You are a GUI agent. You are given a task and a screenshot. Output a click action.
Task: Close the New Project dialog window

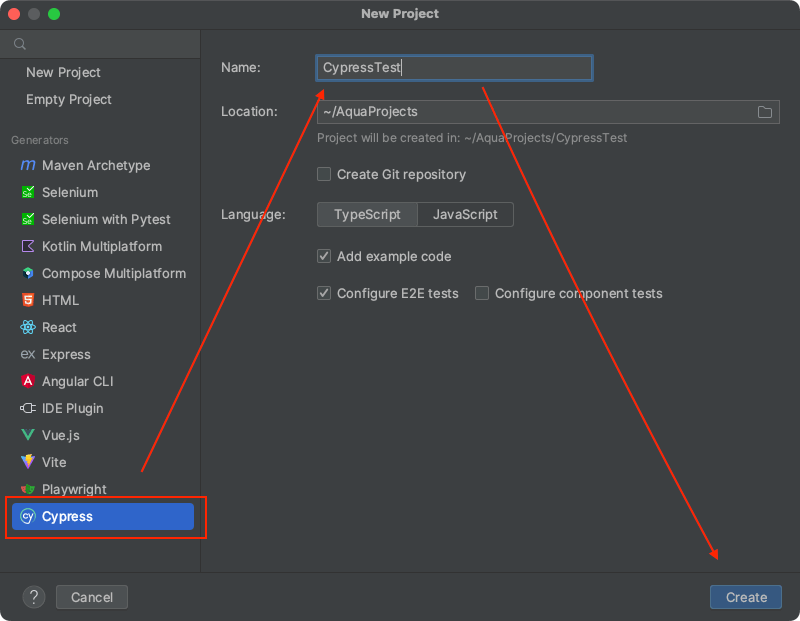pos(14,14)
